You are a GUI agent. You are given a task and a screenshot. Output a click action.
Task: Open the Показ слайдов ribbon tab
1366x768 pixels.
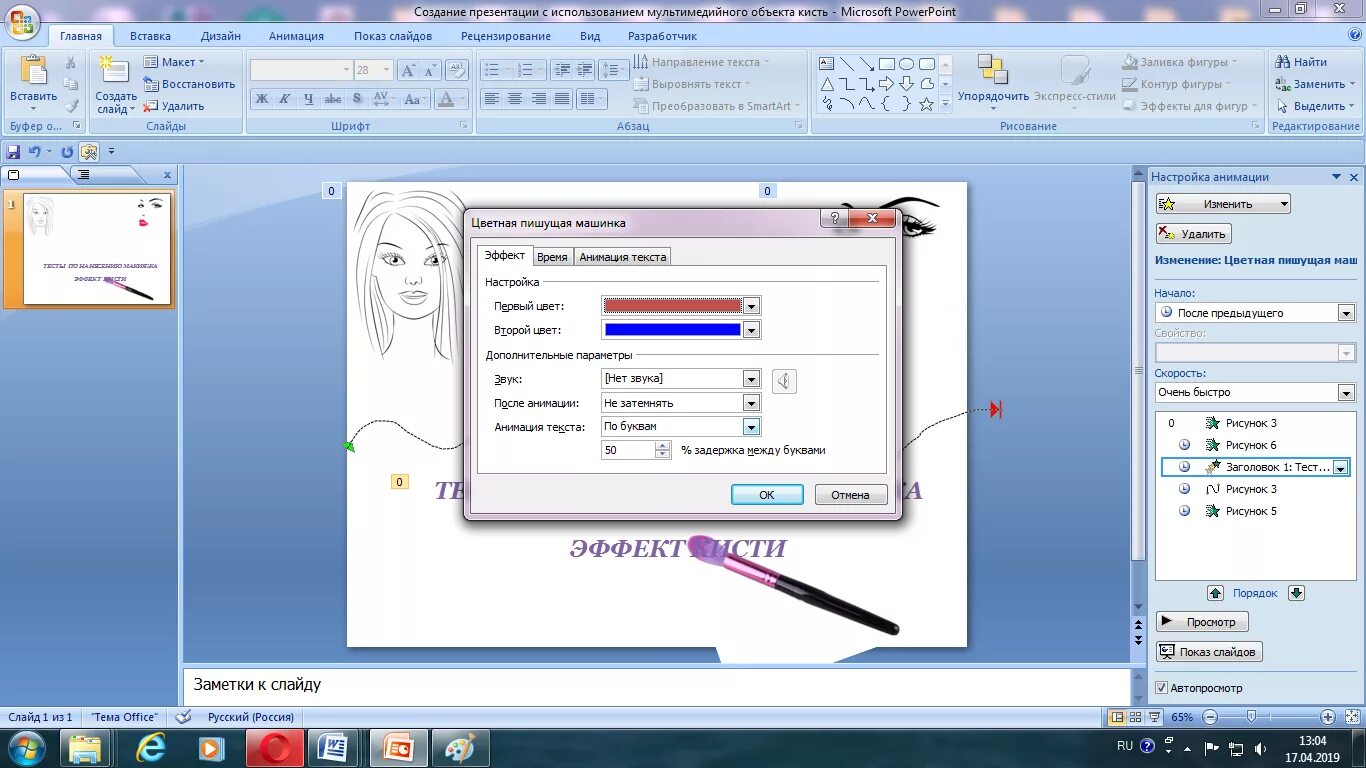393,36
